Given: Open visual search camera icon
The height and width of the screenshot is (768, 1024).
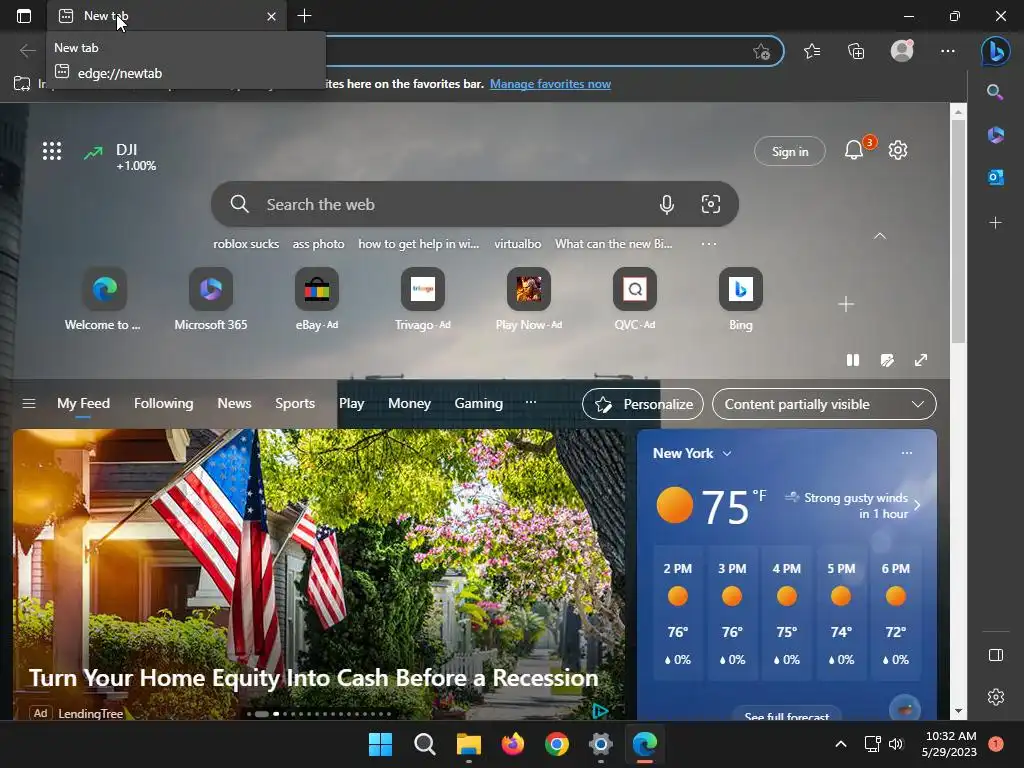Looking at the screenshot, I should tap(711, 204).
